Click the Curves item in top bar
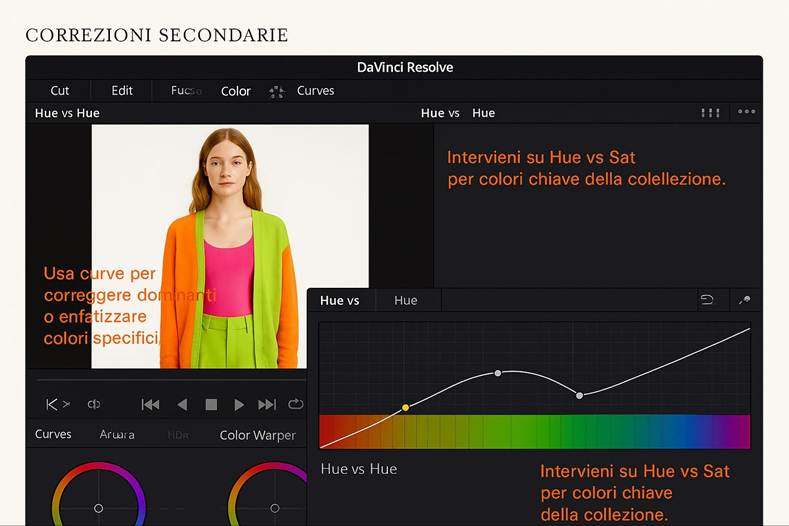789x526 pixels. pyautogui.click(x=315, y=91)
